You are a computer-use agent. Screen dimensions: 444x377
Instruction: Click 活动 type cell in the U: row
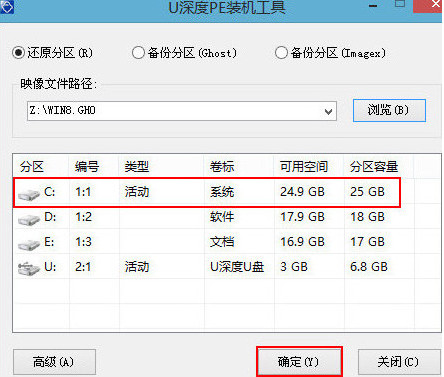[x=137, y=267]
